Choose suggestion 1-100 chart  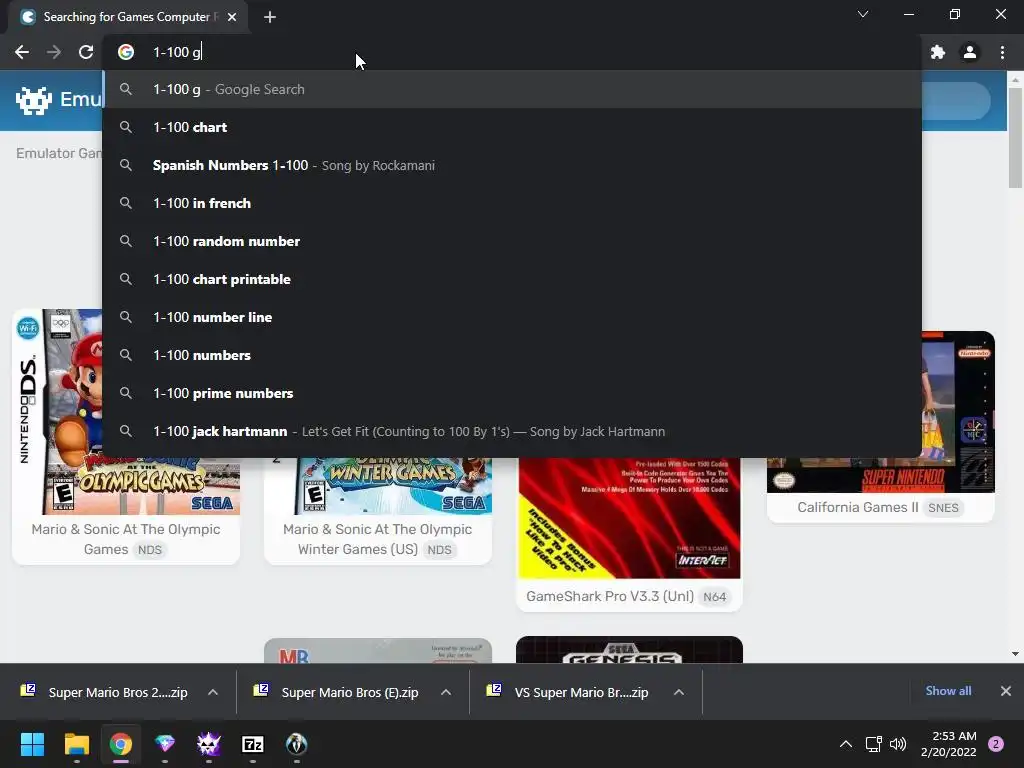512,127
